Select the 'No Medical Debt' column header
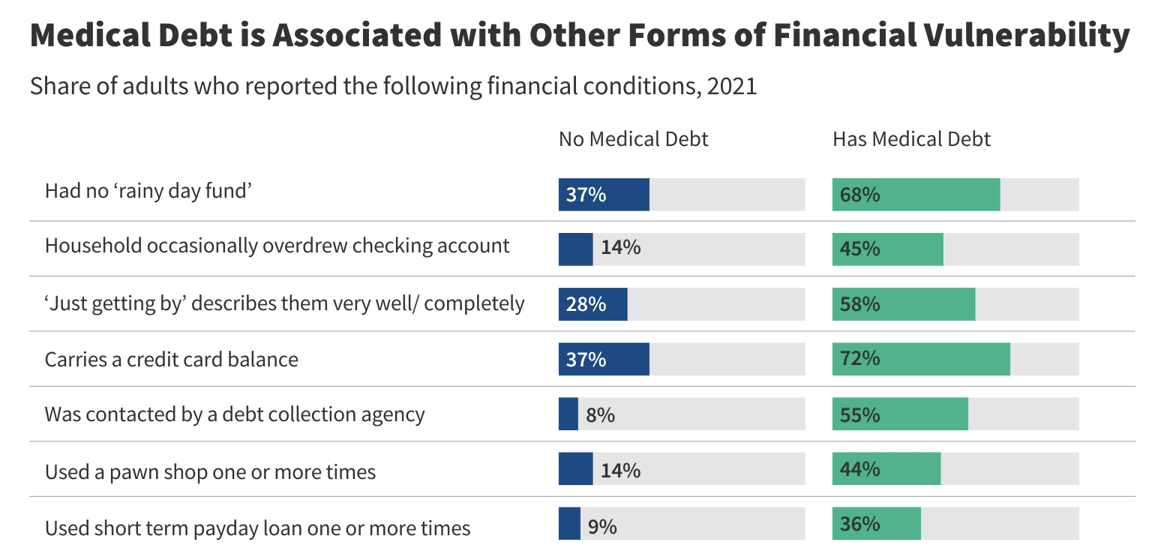 [633, 140]
